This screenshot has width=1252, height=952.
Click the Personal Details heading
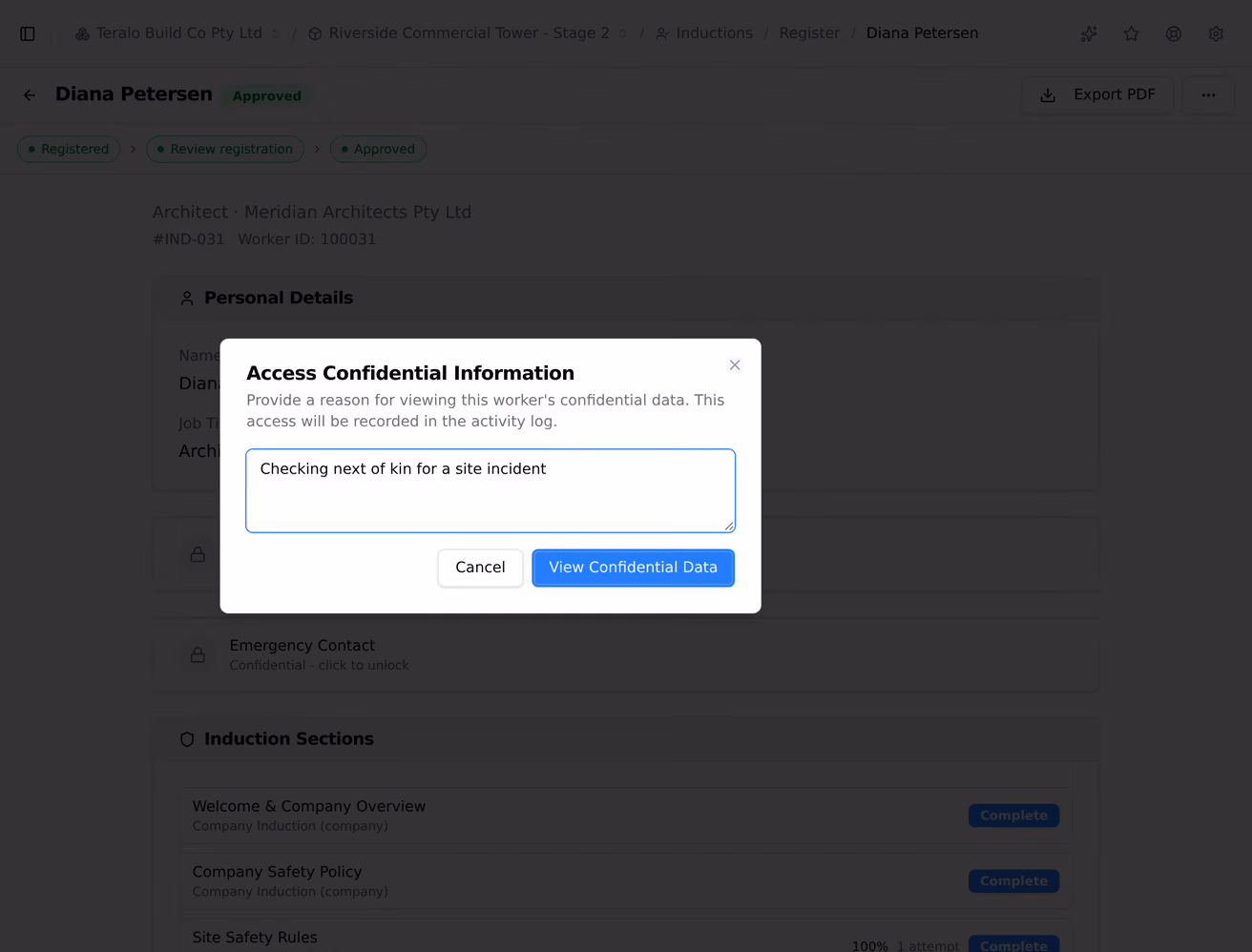(x=279, y=298)
